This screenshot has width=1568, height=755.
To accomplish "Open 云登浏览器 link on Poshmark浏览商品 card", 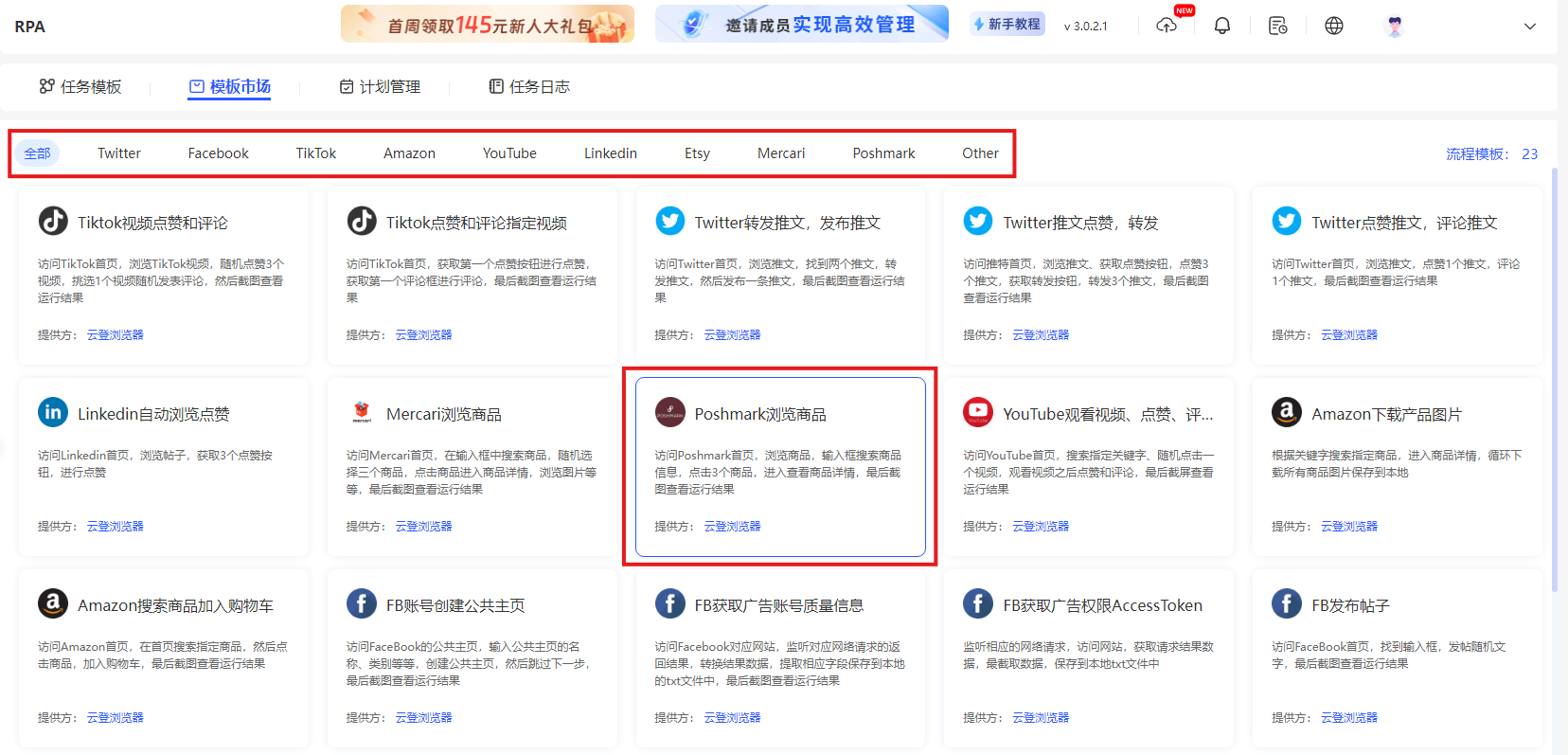I will coord(733,527).
